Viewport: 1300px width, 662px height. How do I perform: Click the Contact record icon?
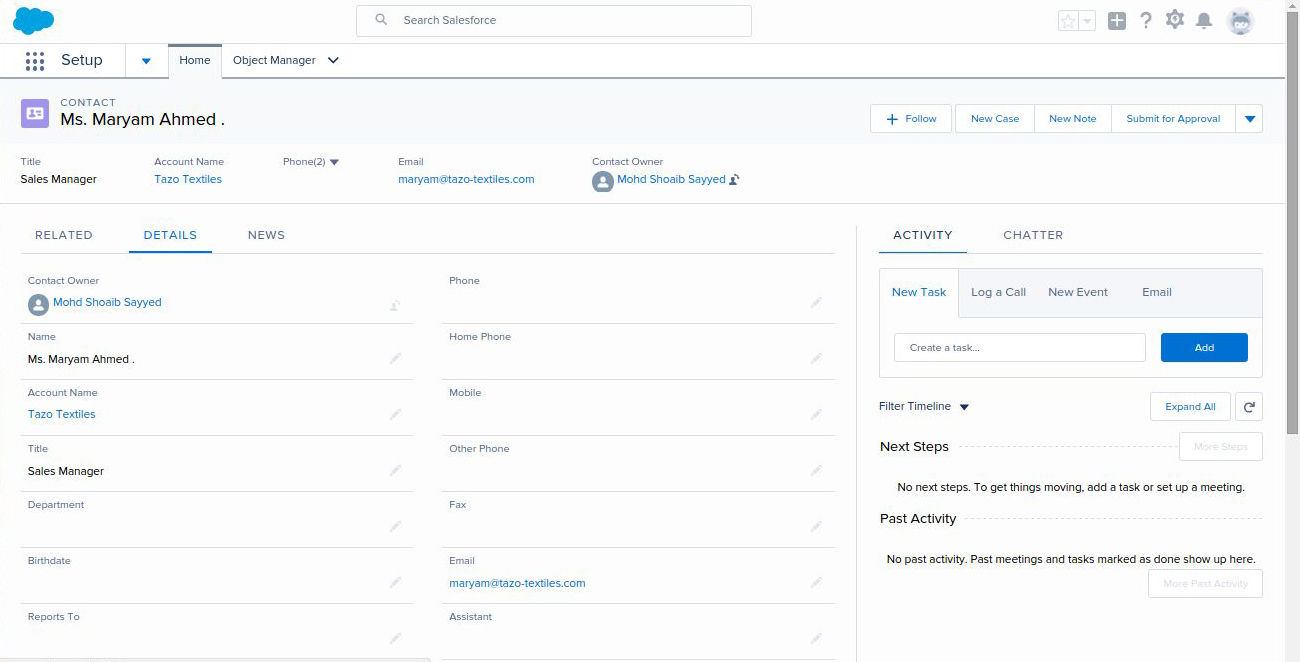click(35, 113)
